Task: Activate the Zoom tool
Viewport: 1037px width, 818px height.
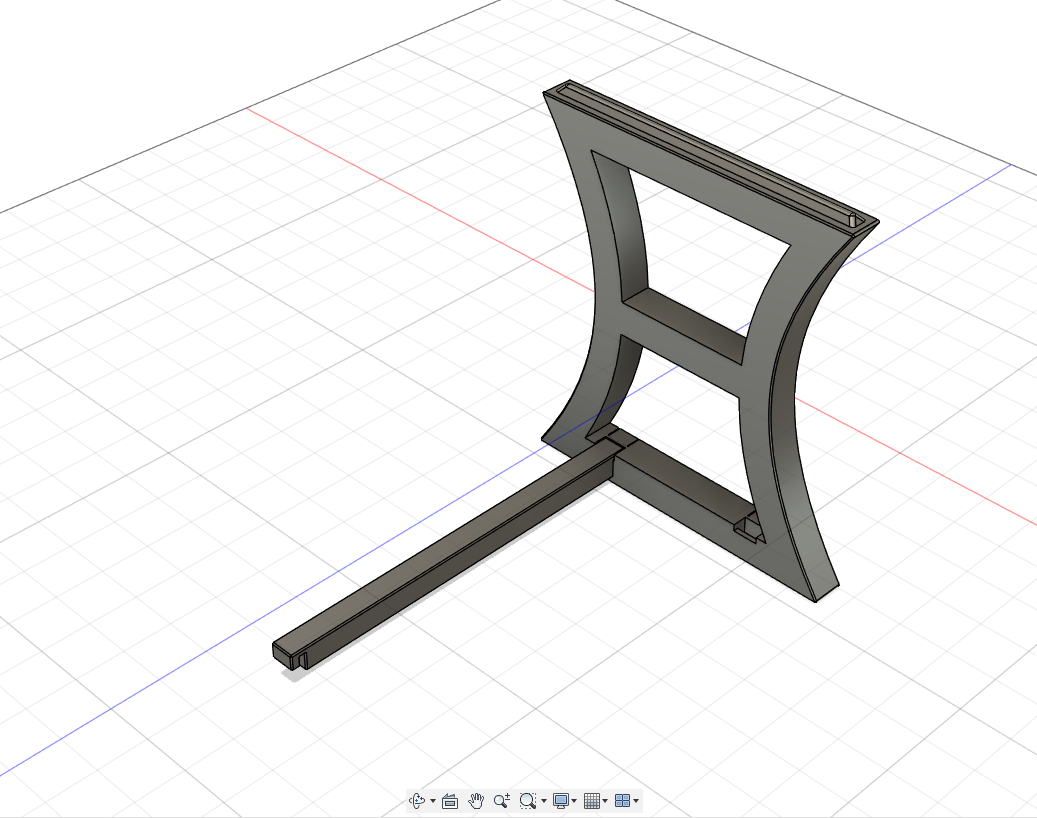Action: 503,800
